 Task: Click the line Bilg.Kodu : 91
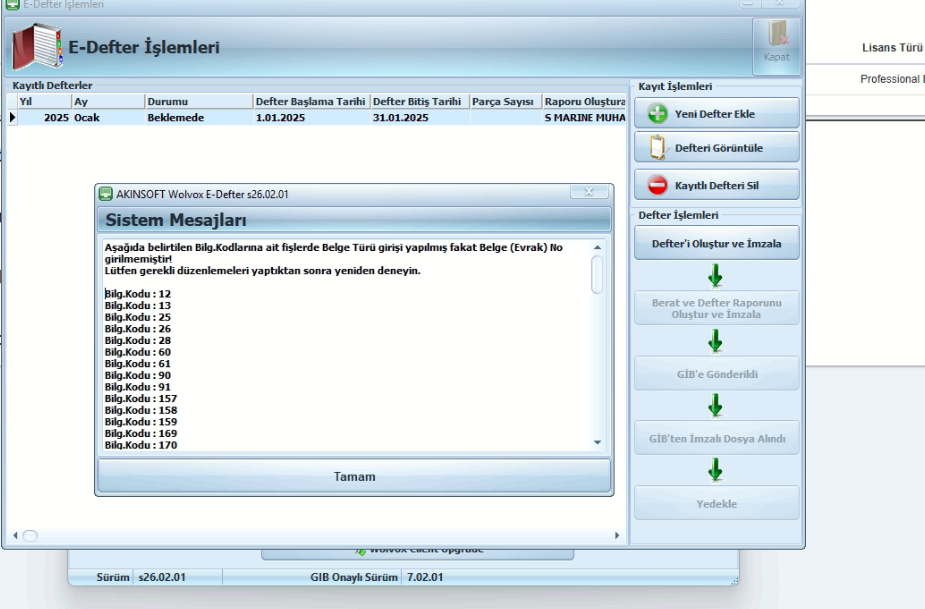click(138, 387)
